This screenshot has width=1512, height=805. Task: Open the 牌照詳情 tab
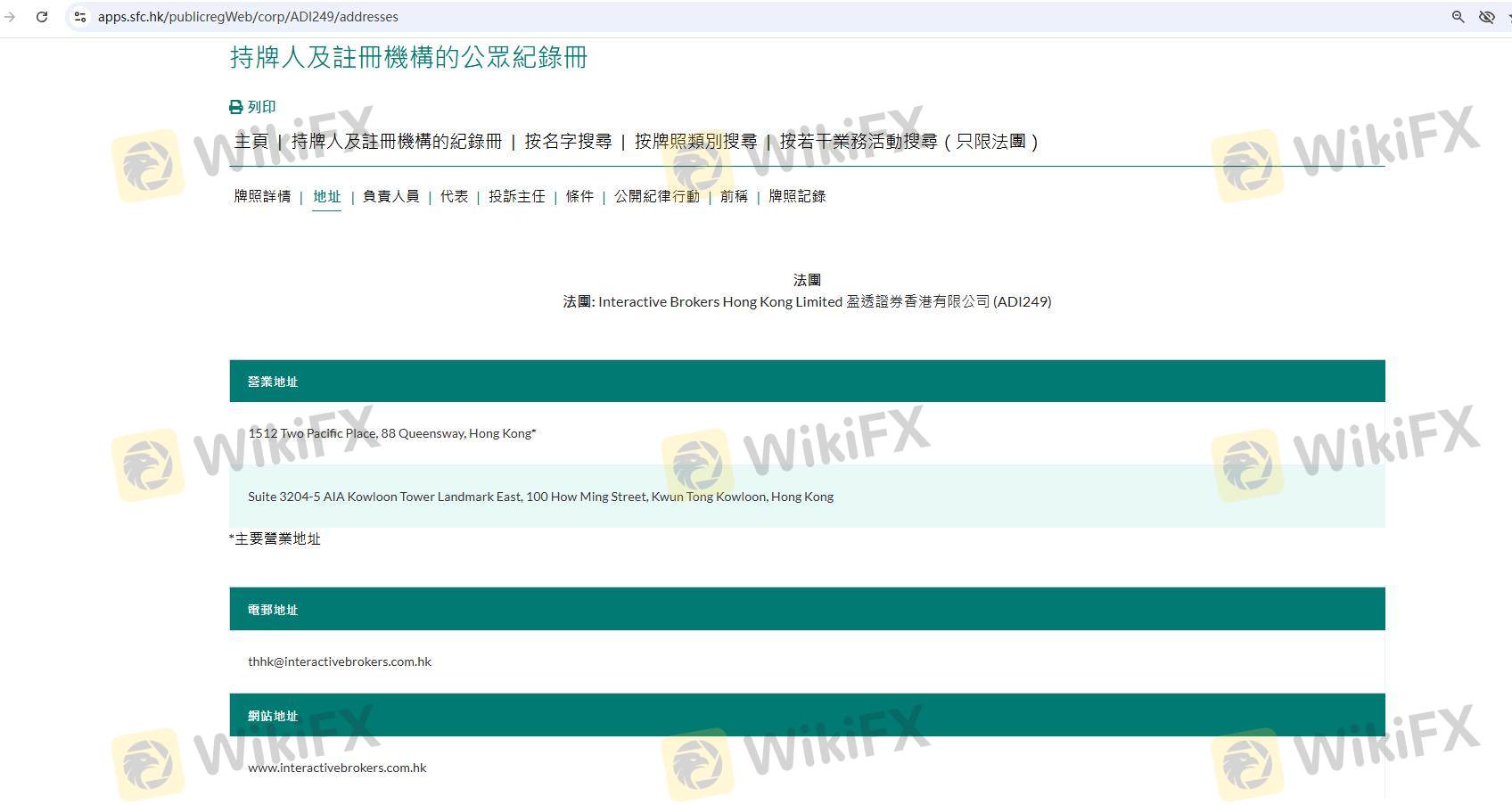click(x=262, y=196)
